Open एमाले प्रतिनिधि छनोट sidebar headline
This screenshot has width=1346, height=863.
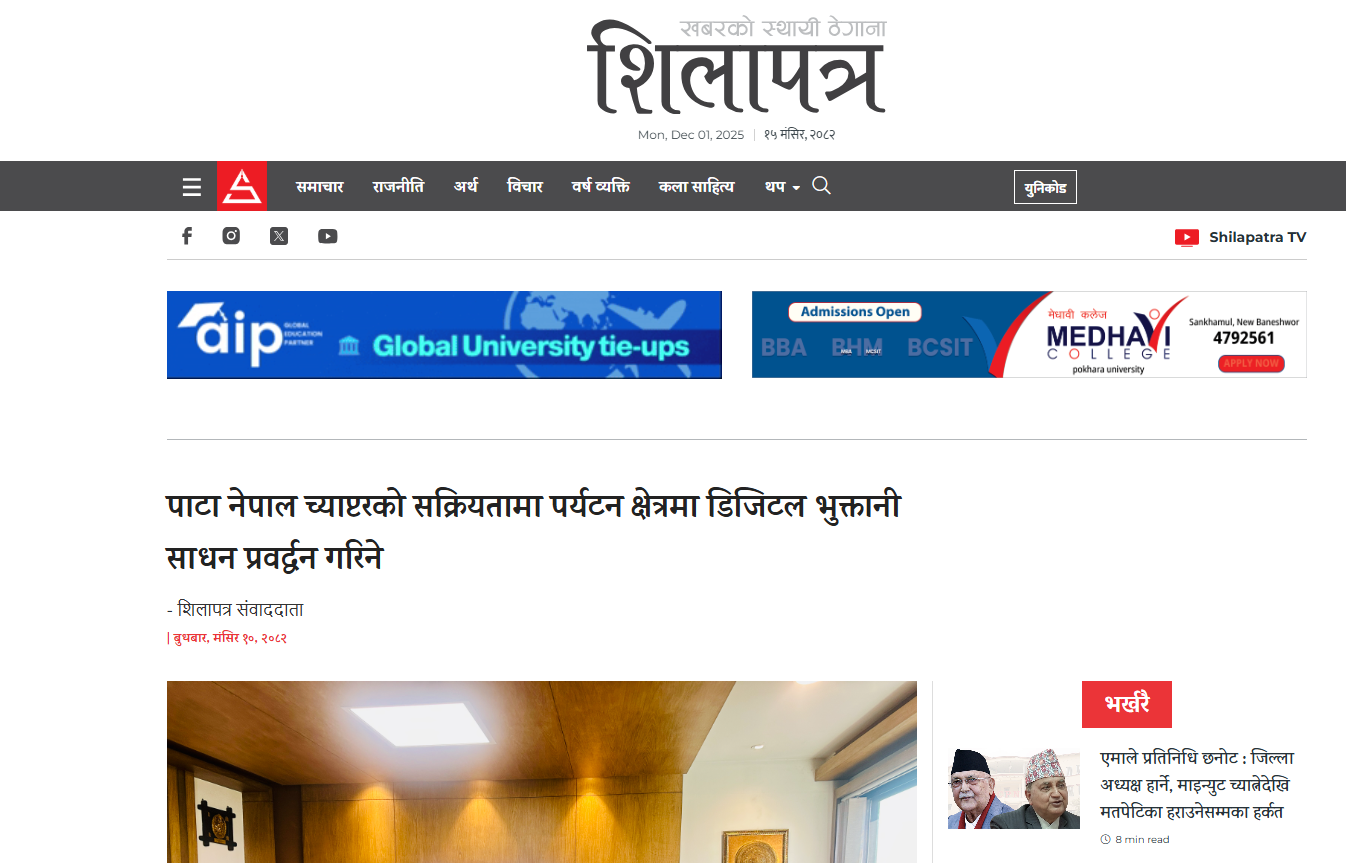1197,785
